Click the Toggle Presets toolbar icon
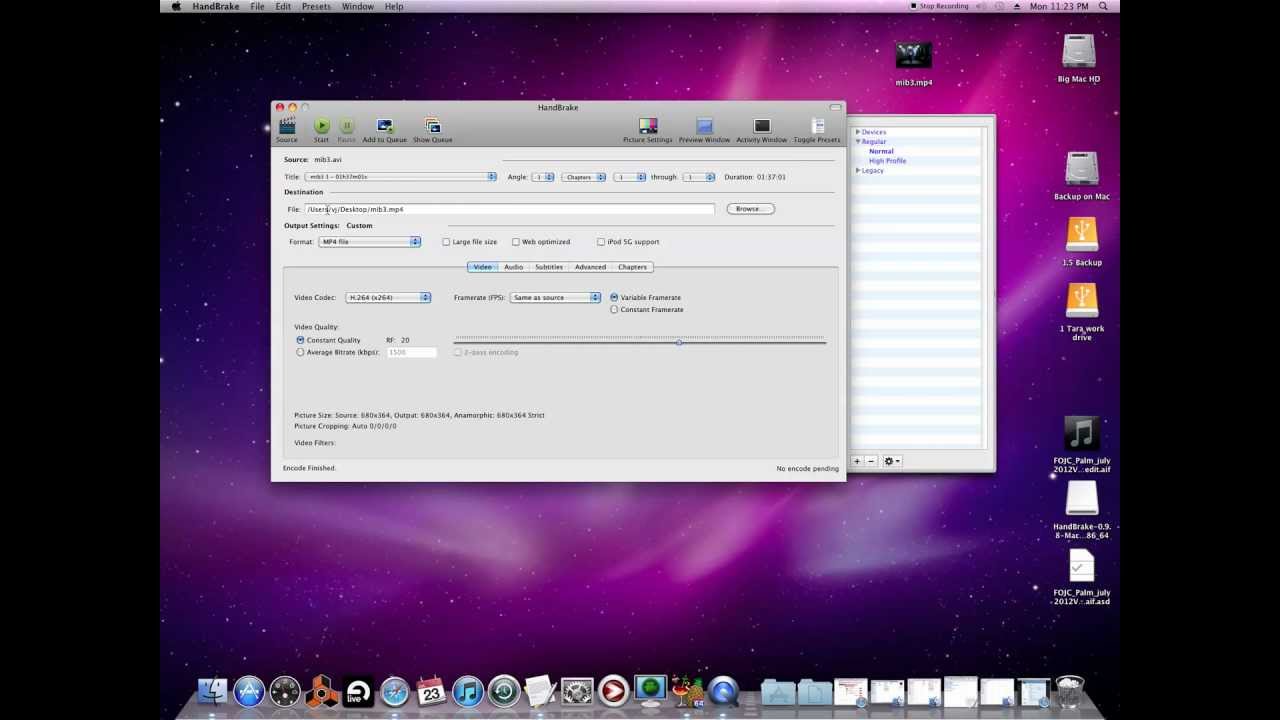 coord(817,126)
